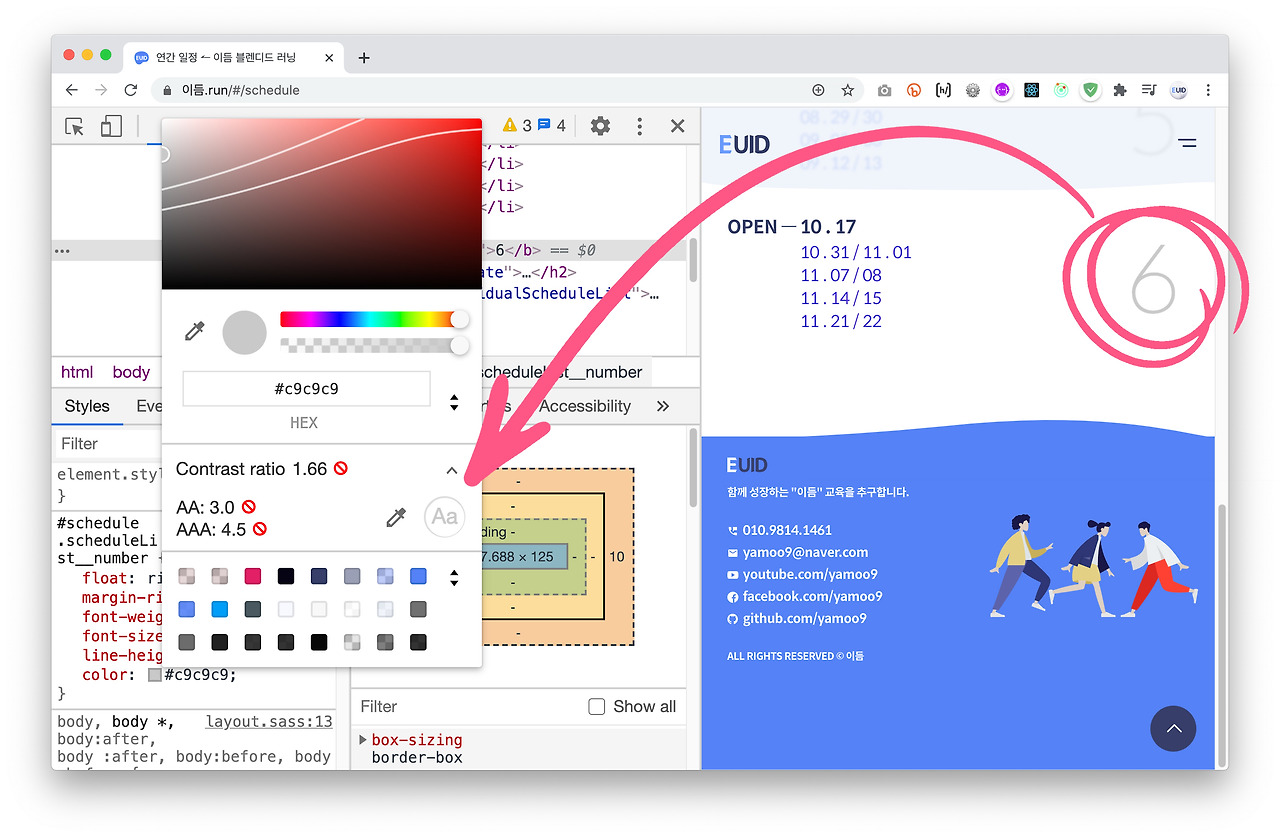Click the camera screenshot extension icon
The image size is (1280, 838).
pyautogui.click(x=884, y=90)
